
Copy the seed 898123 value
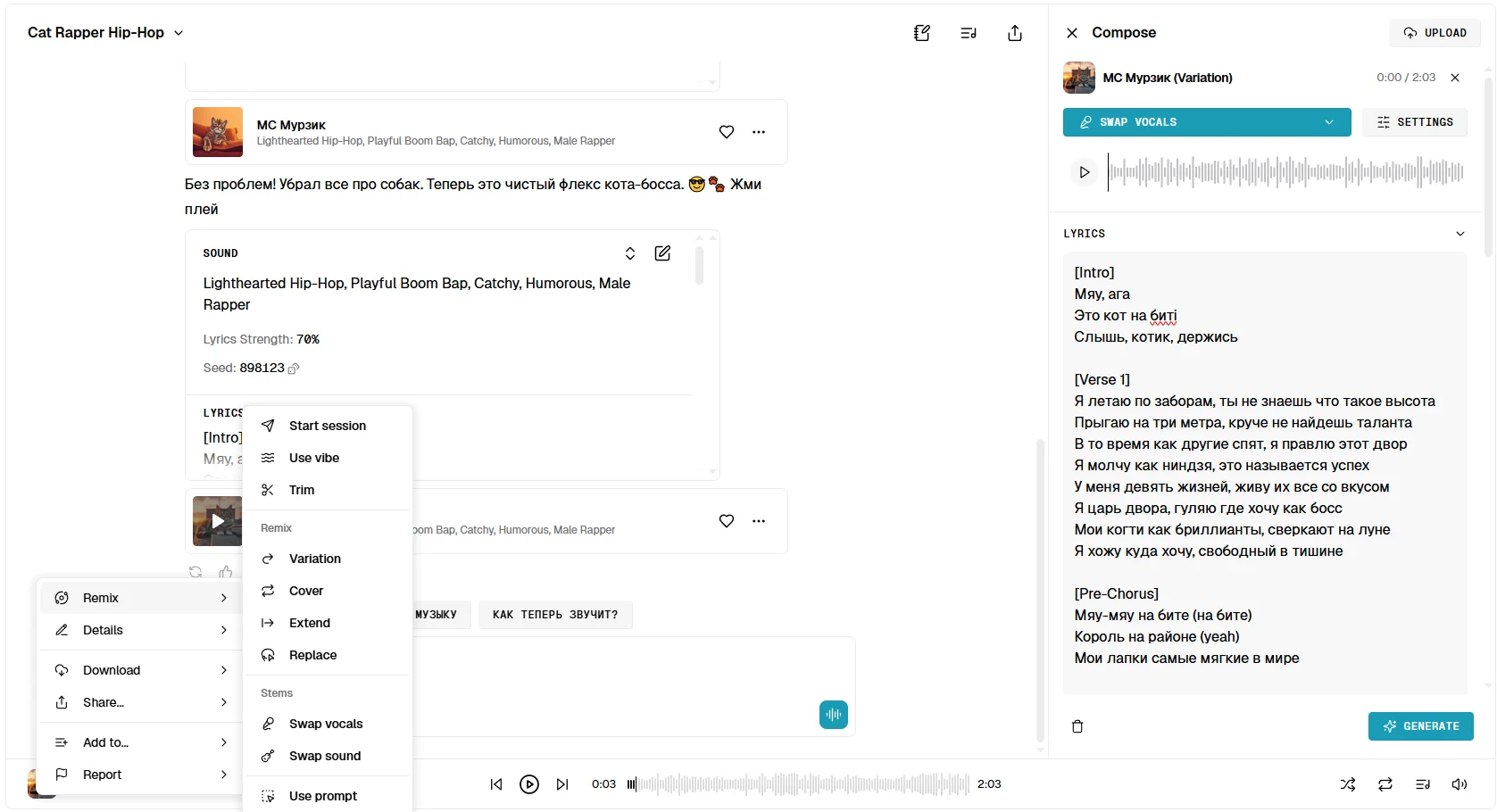[294, 369]
